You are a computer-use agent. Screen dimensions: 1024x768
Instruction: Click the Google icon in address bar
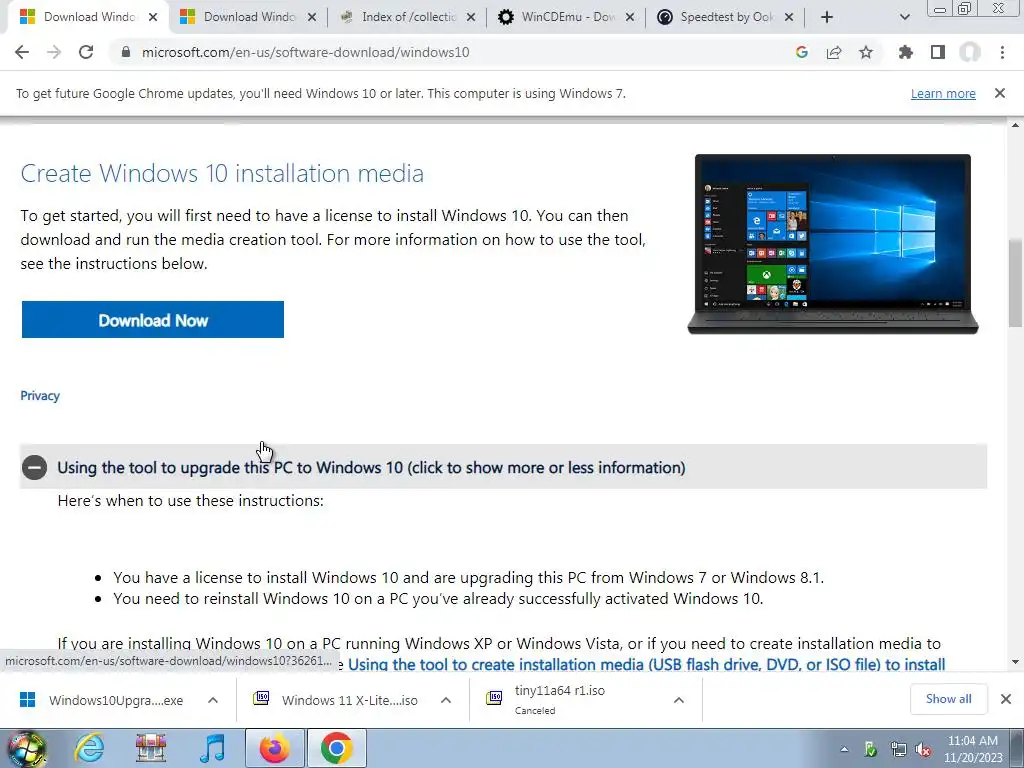(x=801, y=52)
